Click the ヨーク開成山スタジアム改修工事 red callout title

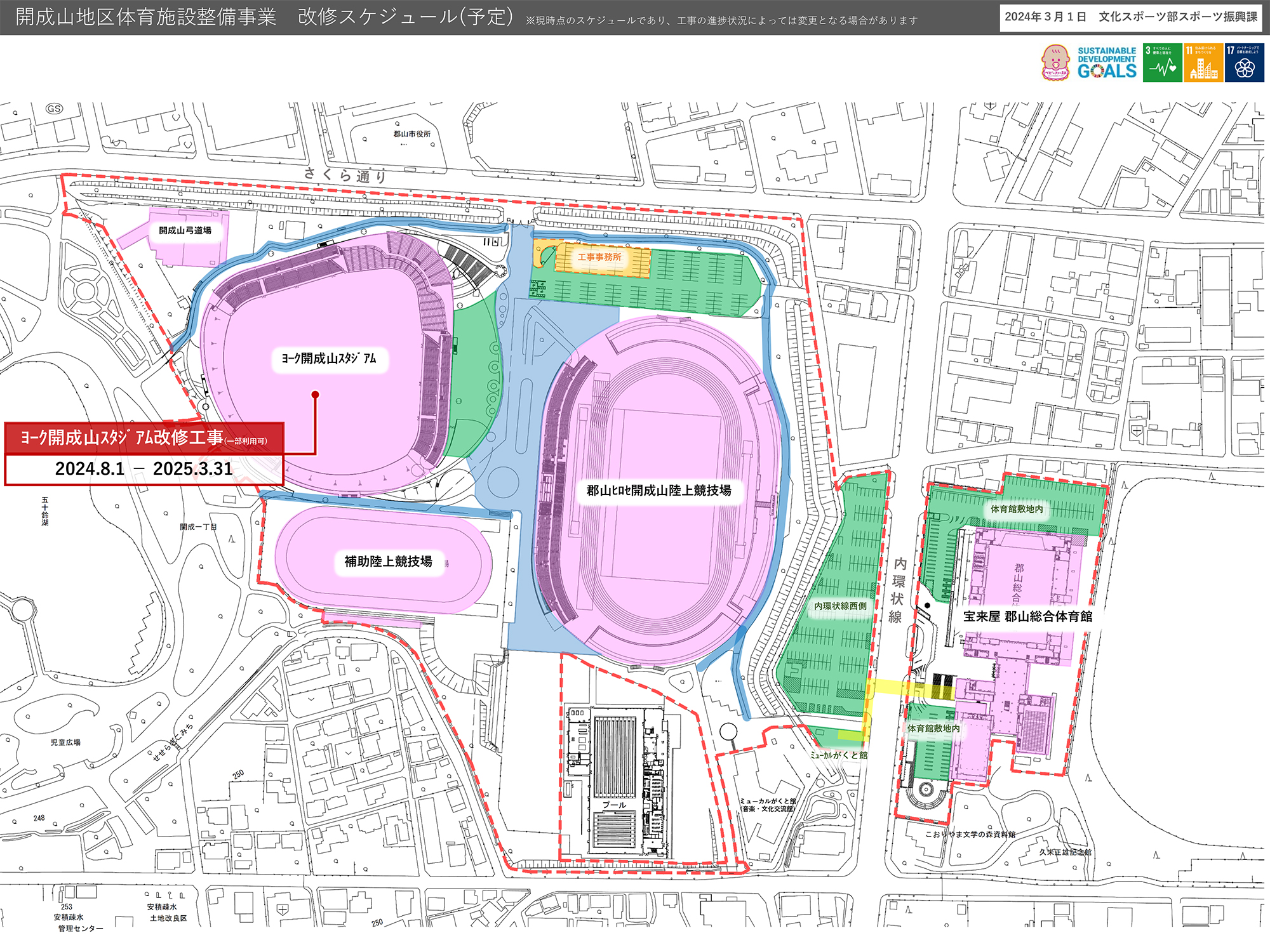coord(144,438)
